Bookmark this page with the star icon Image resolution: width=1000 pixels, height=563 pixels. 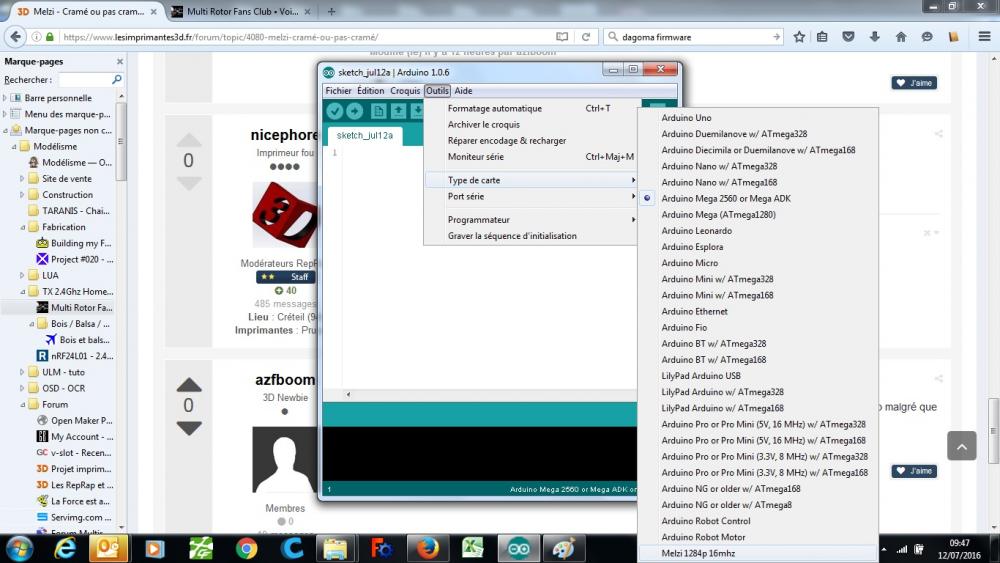[799, 37]
